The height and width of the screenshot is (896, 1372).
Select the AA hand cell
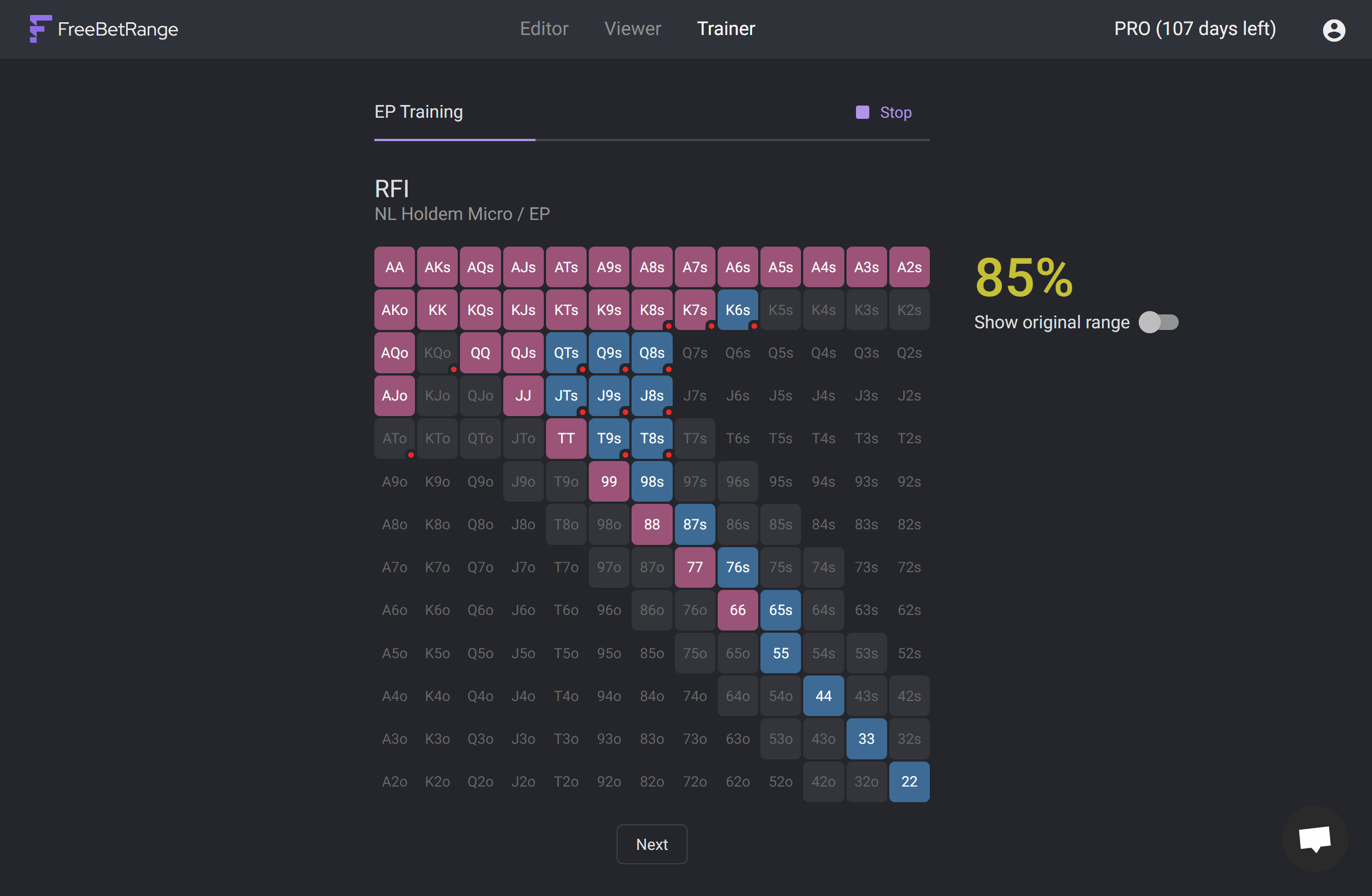tap(394, 268)
